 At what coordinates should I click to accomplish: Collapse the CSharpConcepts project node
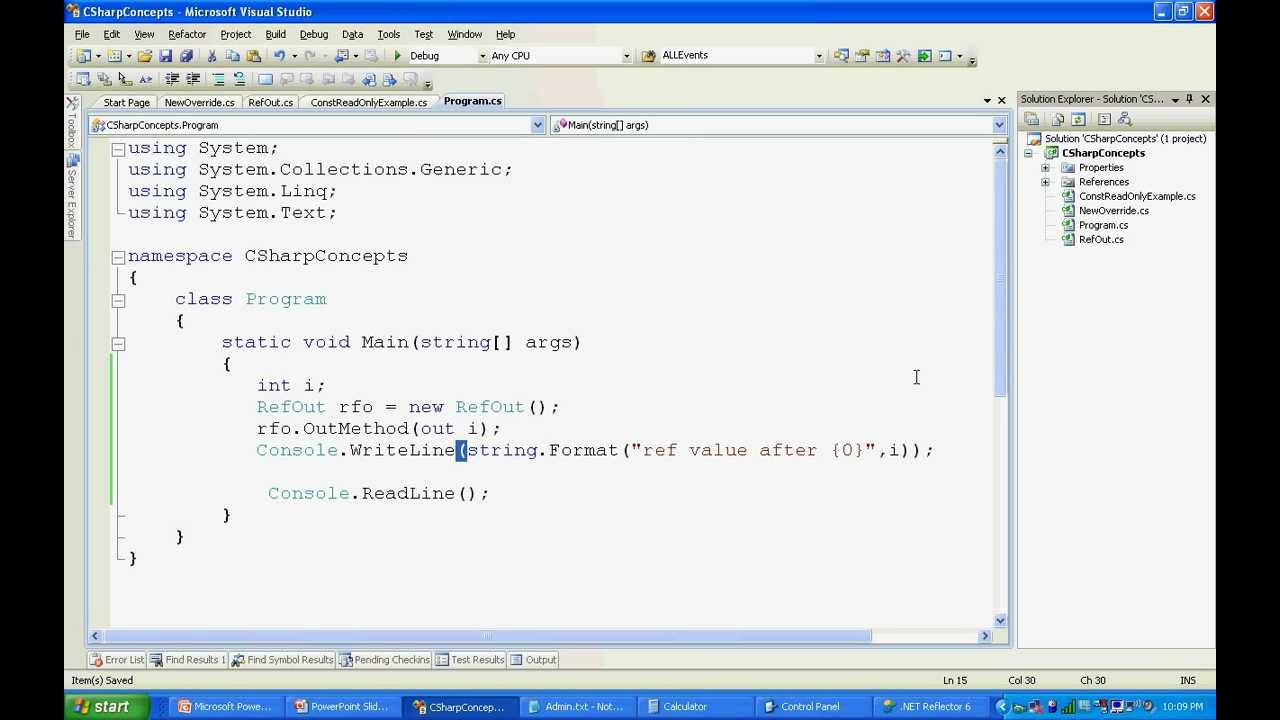pos(1029,153)
